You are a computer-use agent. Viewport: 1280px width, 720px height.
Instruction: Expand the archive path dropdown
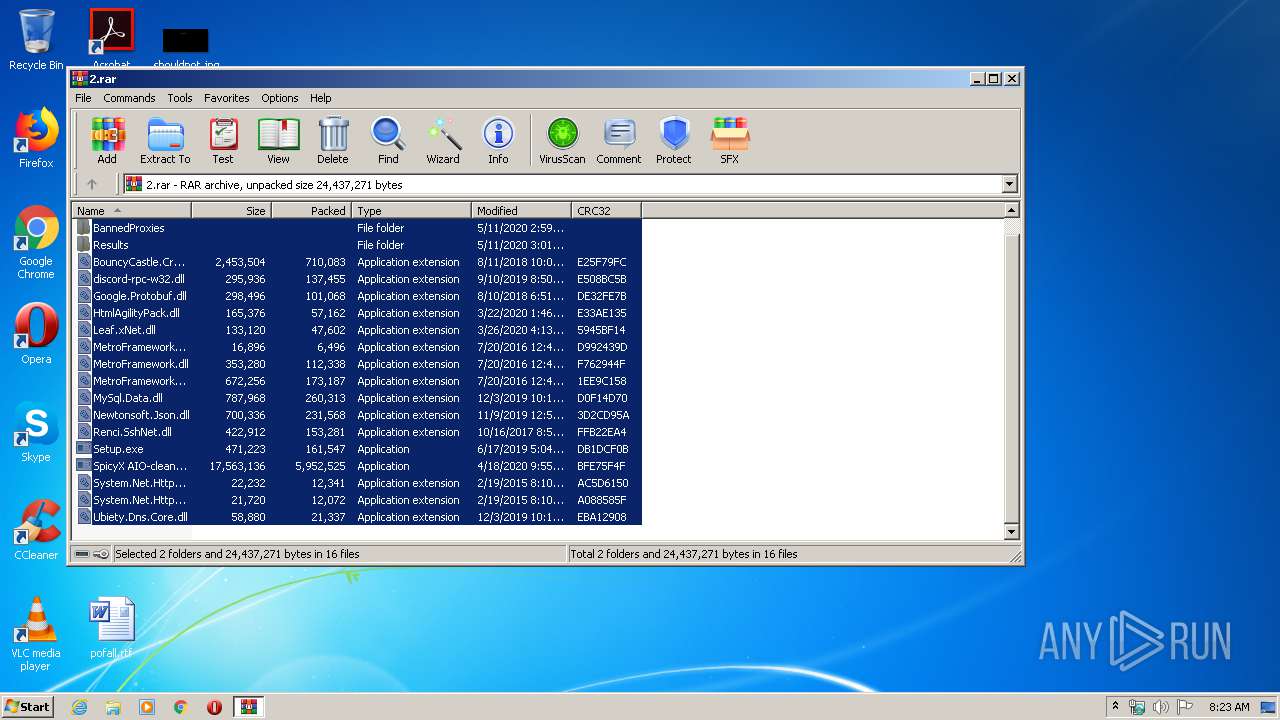[x=1009, y=184]
